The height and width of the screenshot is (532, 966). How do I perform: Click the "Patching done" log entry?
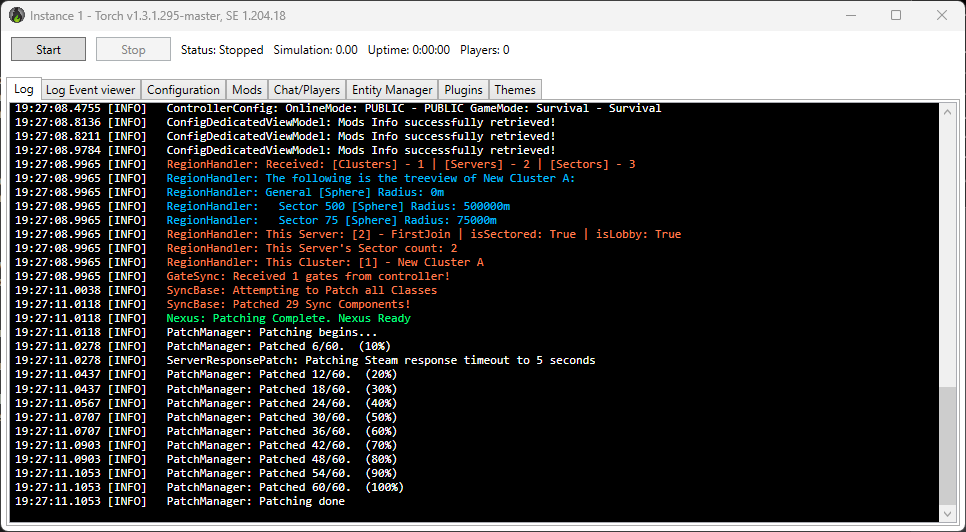coord(255,501)
